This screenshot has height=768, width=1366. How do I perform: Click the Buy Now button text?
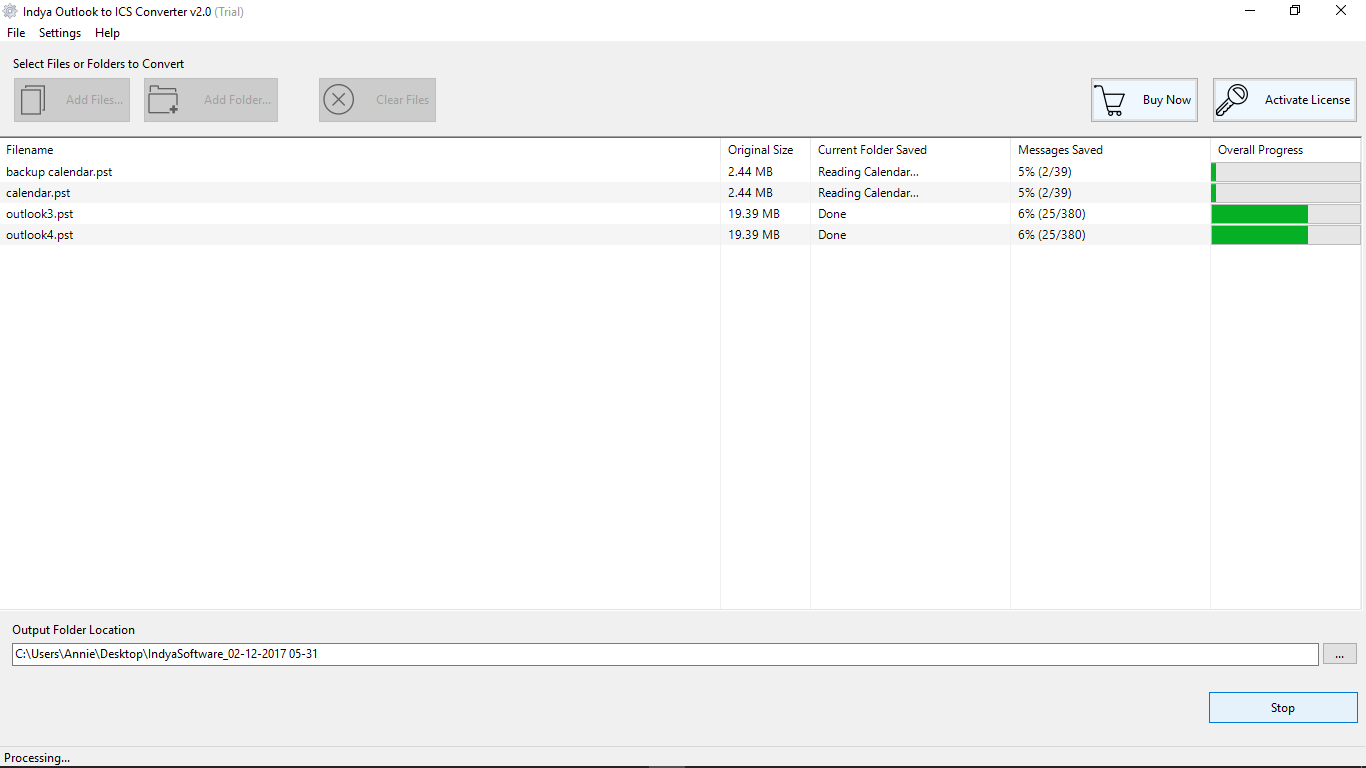(1167, 100)
